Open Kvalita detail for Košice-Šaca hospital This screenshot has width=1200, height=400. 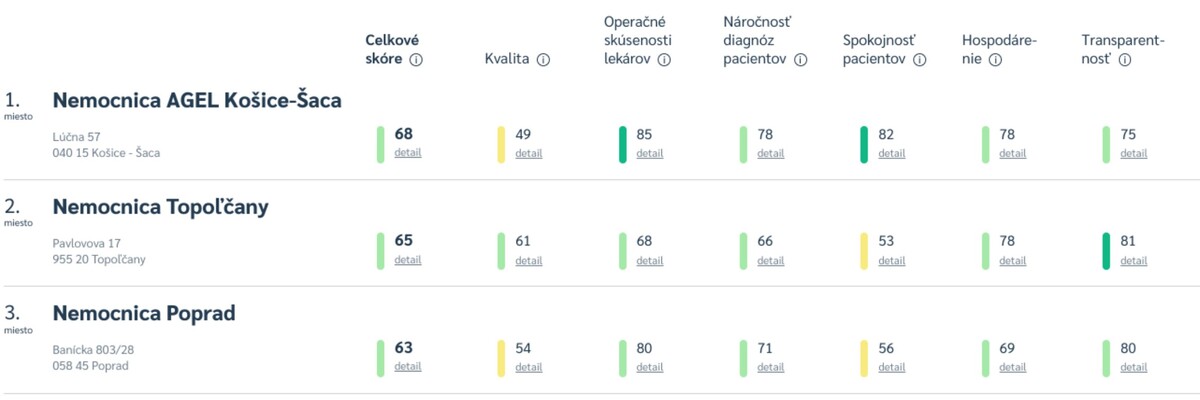[x=529, y=153]
